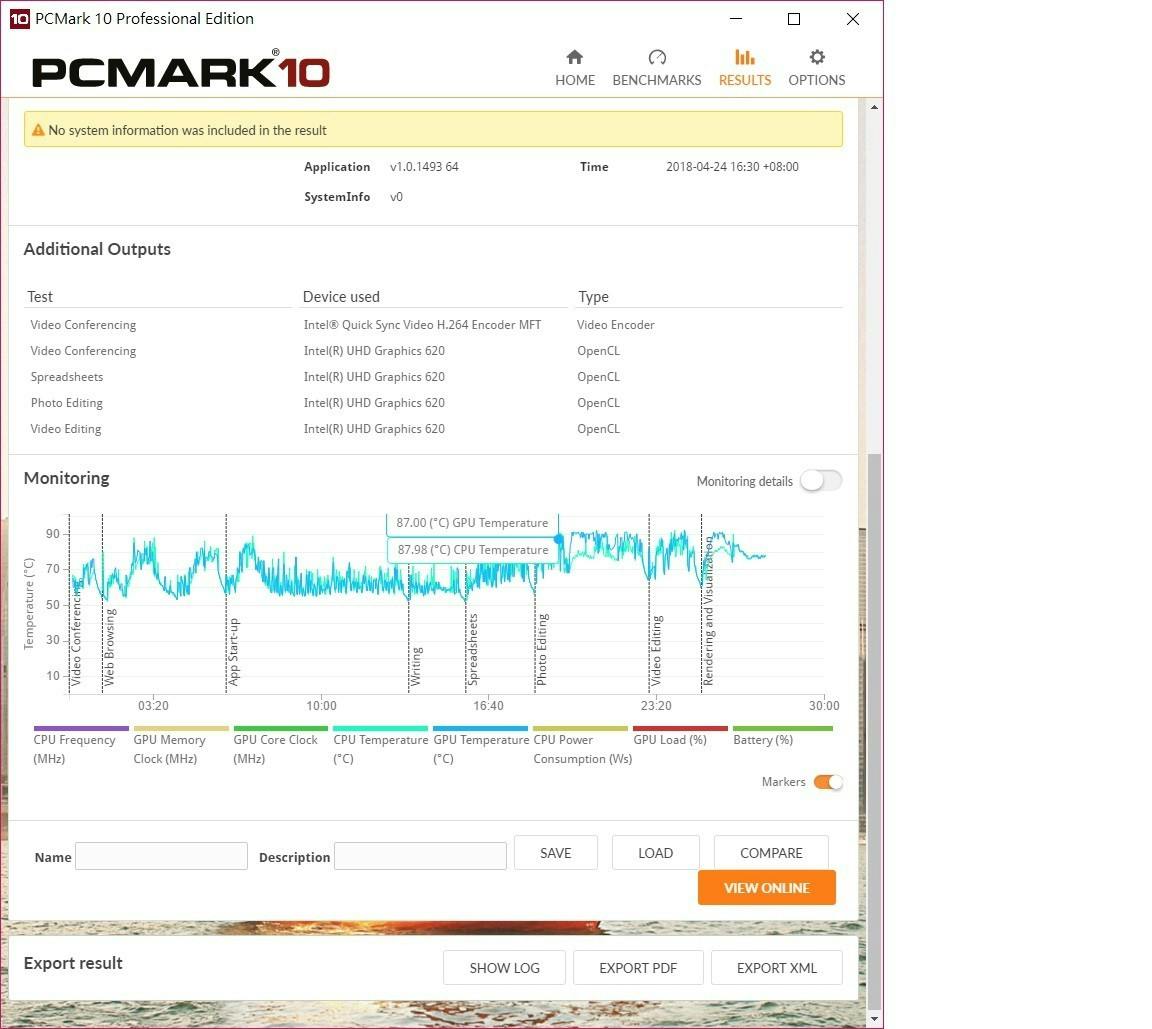
Task: Click the Spreadsheets test row
Action: pyautogui.click(x=67, y=377)
